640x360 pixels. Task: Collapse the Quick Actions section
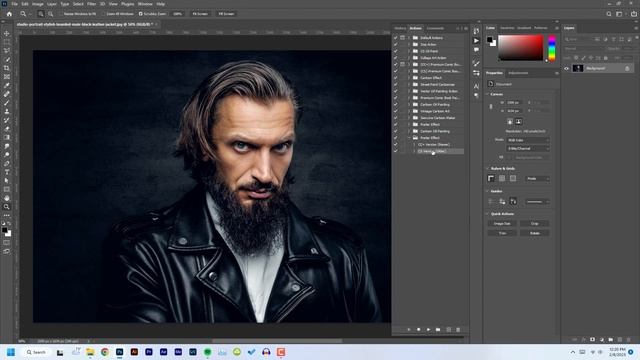487,214
